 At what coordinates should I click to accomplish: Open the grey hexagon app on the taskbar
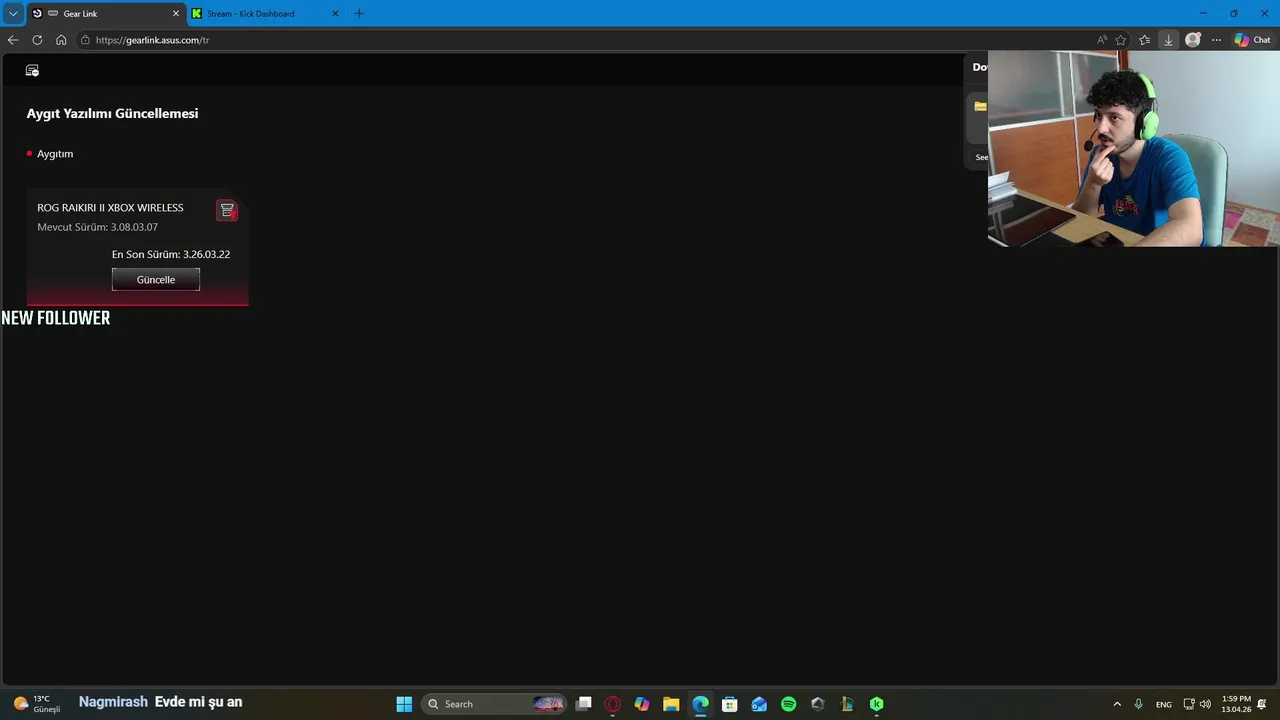coord(818,704)
